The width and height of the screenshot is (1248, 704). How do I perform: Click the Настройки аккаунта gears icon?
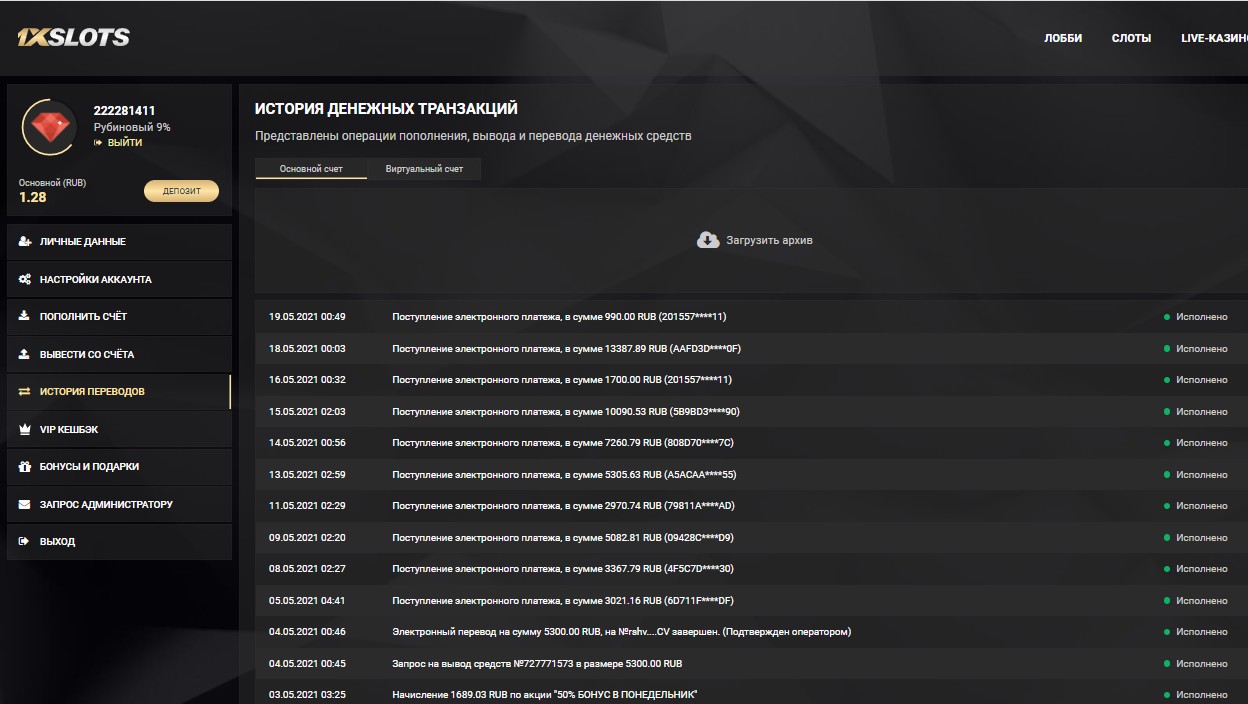click(x=25, y=280)
